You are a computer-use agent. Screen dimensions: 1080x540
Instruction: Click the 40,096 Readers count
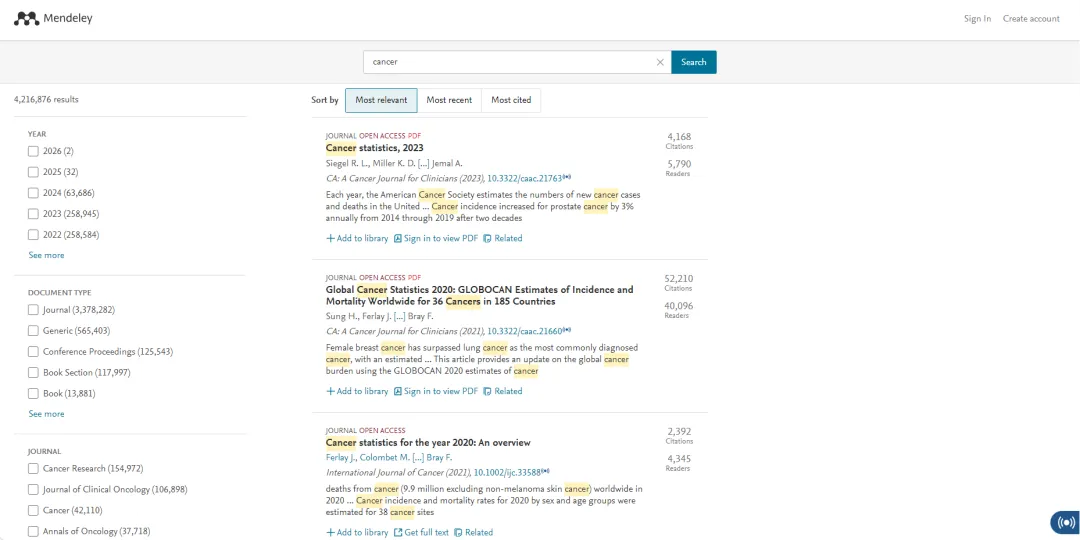click(x=679, y=310)
